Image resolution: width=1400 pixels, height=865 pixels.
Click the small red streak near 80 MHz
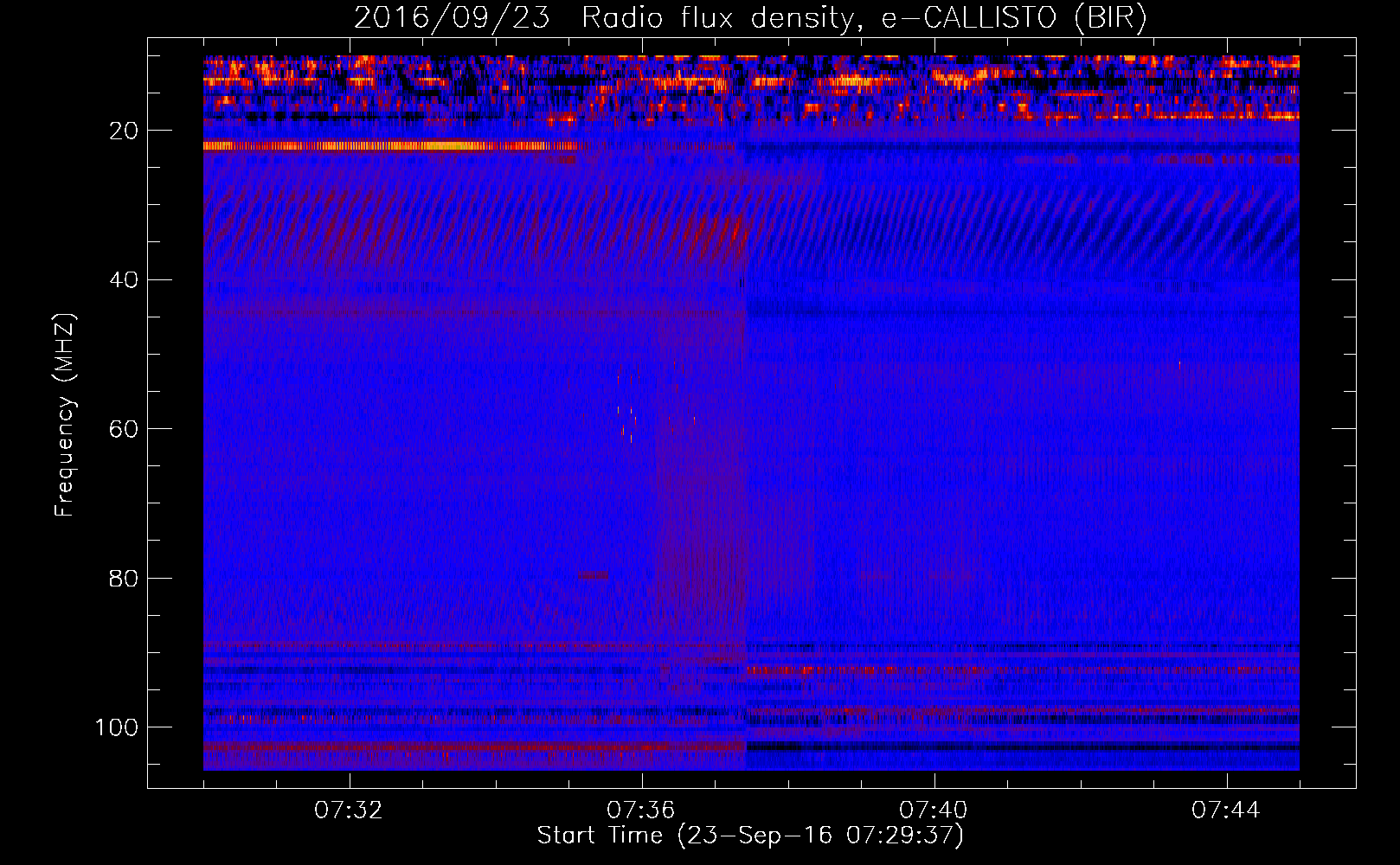(594, 575)
